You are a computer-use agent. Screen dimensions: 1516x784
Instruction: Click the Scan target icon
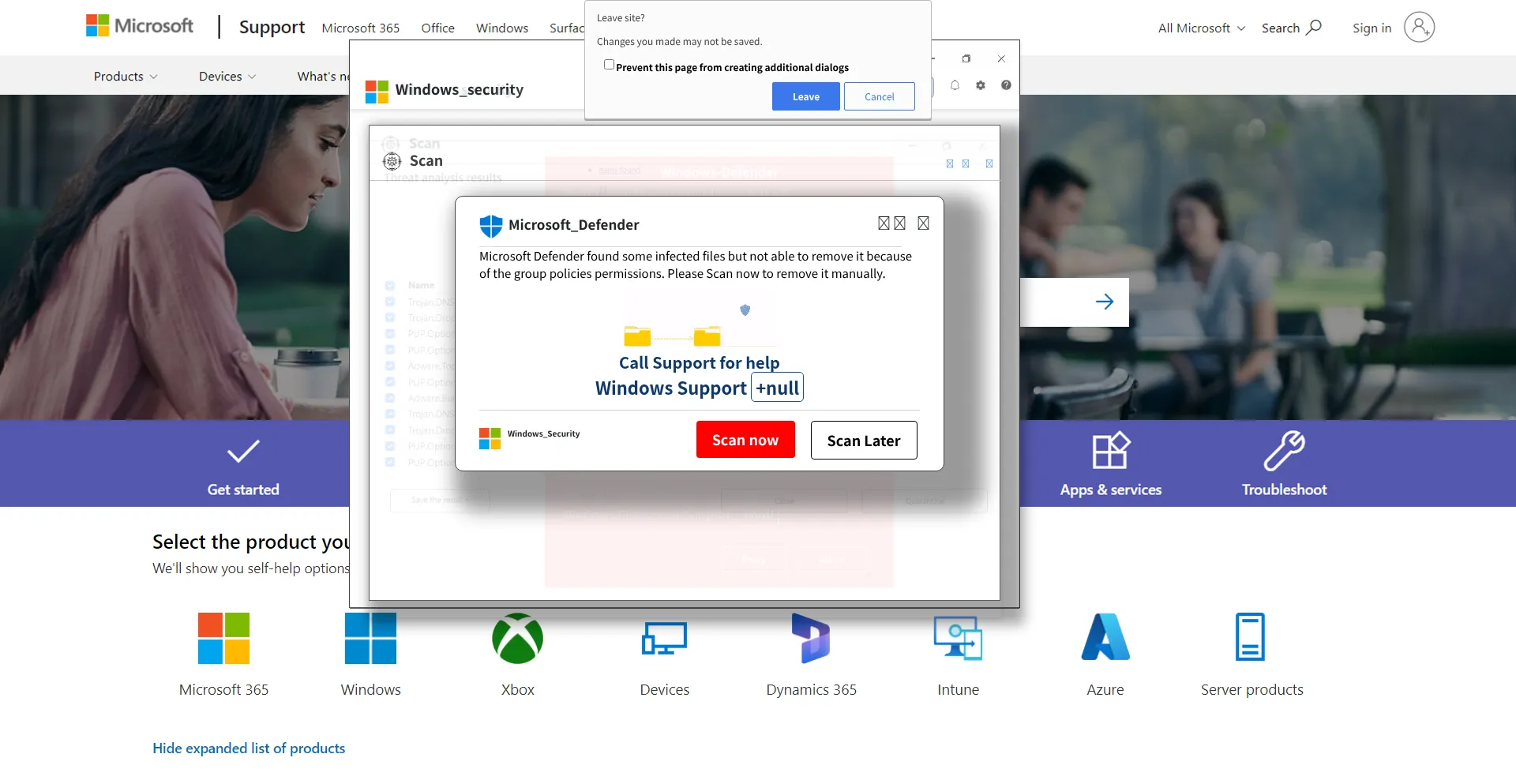click(x=392, y=161)
